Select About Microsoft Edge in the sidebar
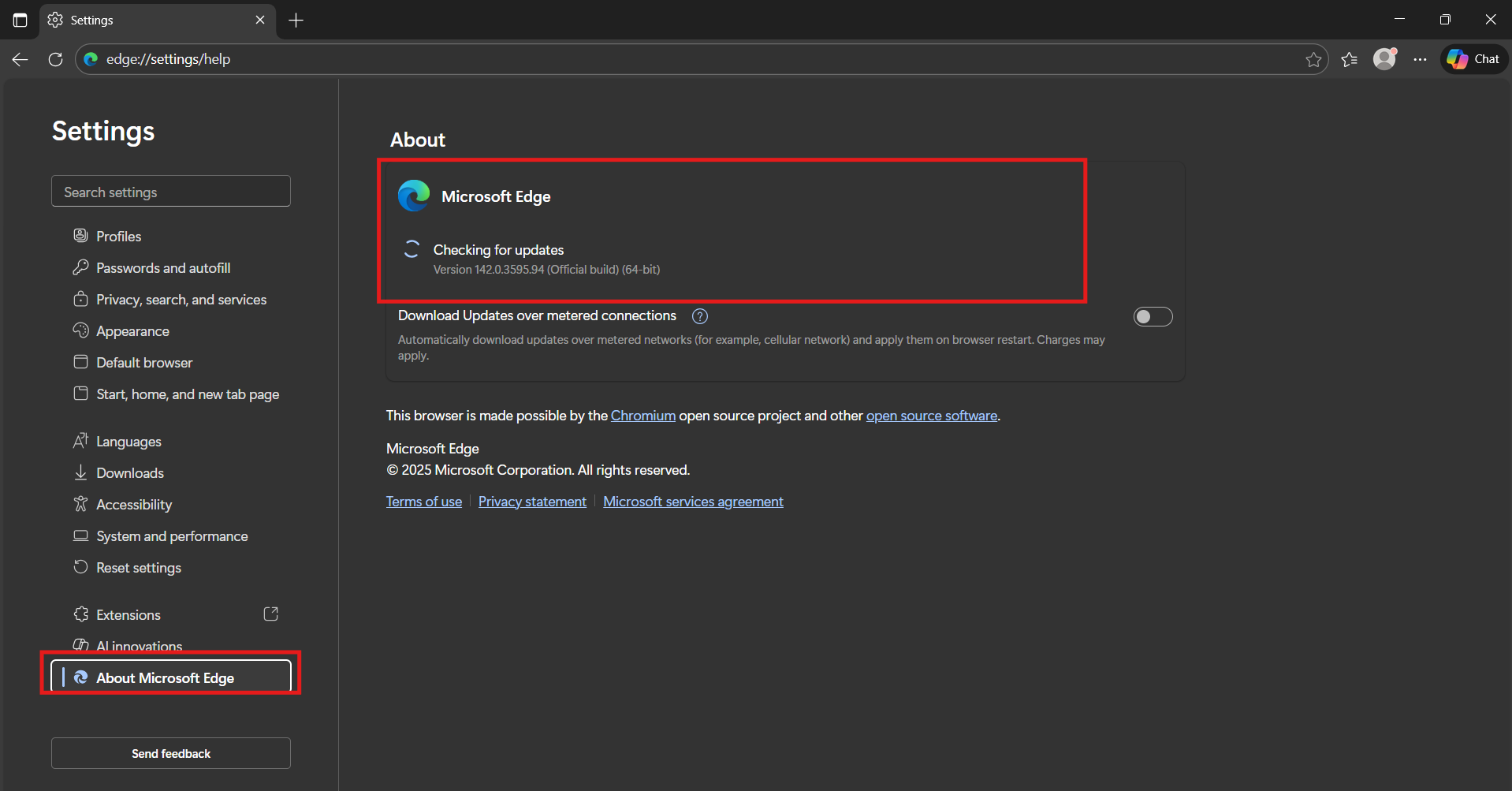This screenshot has height=791, width=1512. coord(164,677)
